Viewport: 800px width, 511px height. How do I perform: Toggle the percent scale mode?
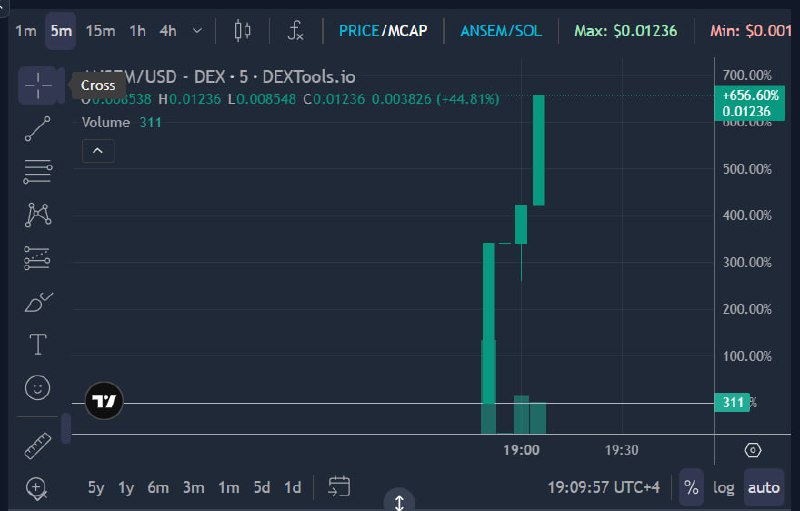691,488
